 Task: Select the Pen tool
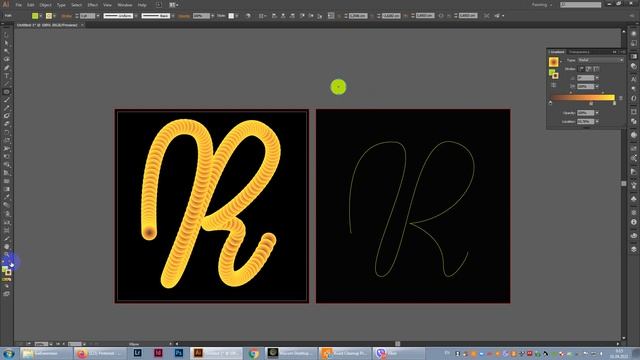(6, 67)
